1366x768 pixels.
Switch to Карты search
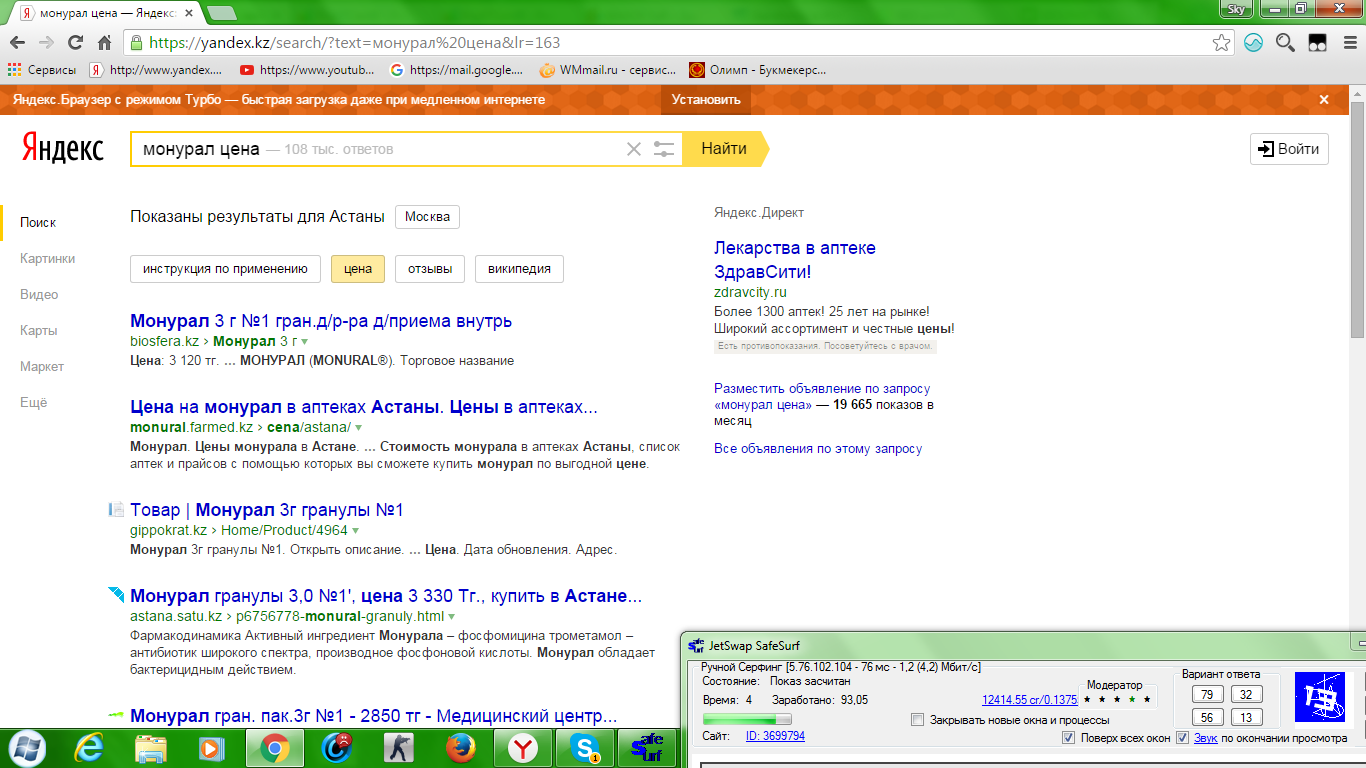click(38, 330)
